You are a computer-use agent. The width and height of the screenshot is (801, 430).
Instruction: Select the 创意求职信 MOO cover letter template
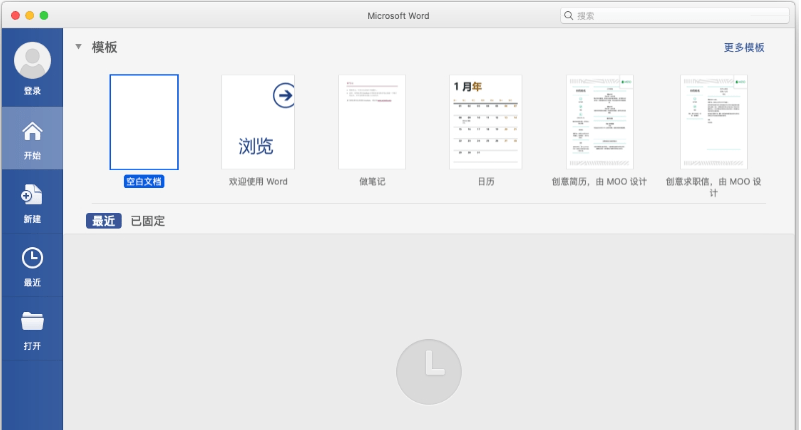(714, 122)
